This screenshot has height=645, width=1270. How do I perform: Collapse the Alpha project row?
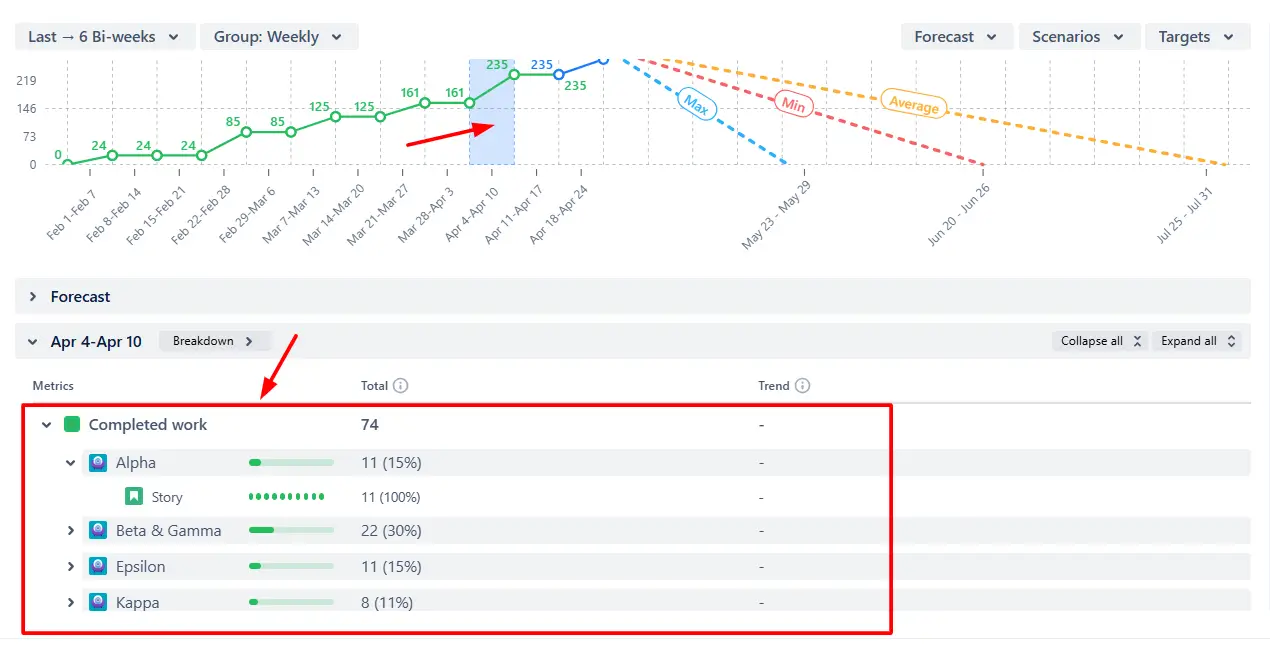click(x=71, y=463)
